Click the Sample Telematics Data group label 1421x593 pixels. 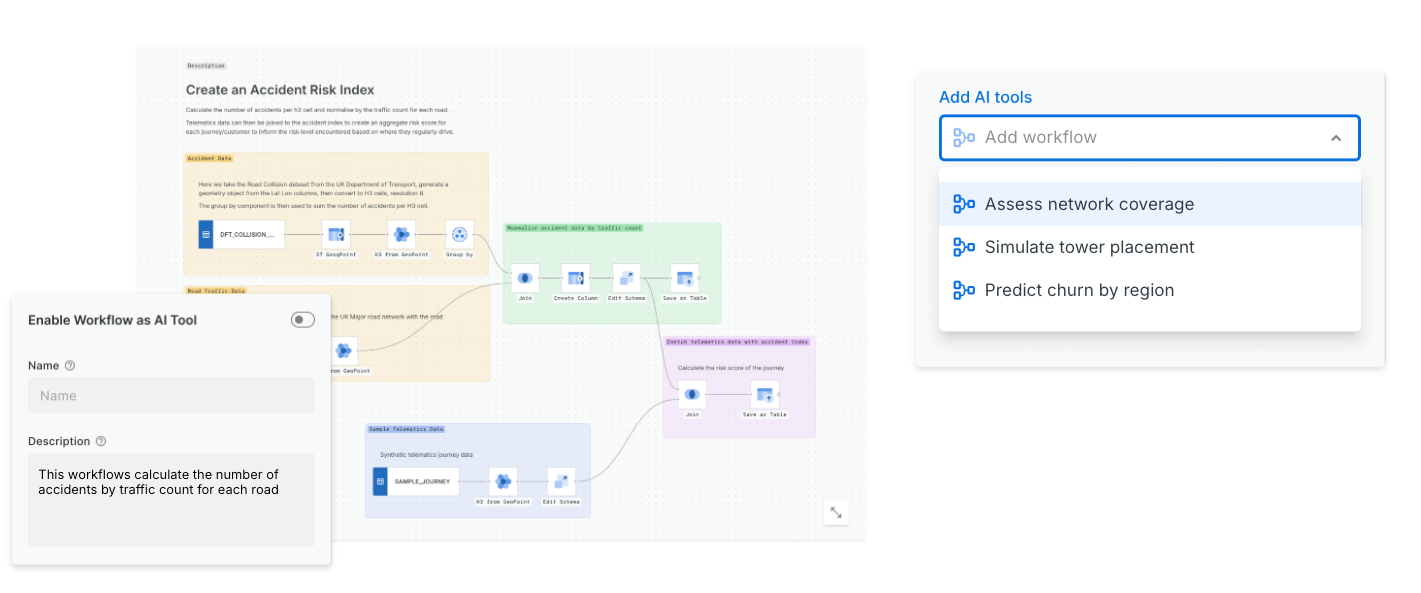point(406,429)
